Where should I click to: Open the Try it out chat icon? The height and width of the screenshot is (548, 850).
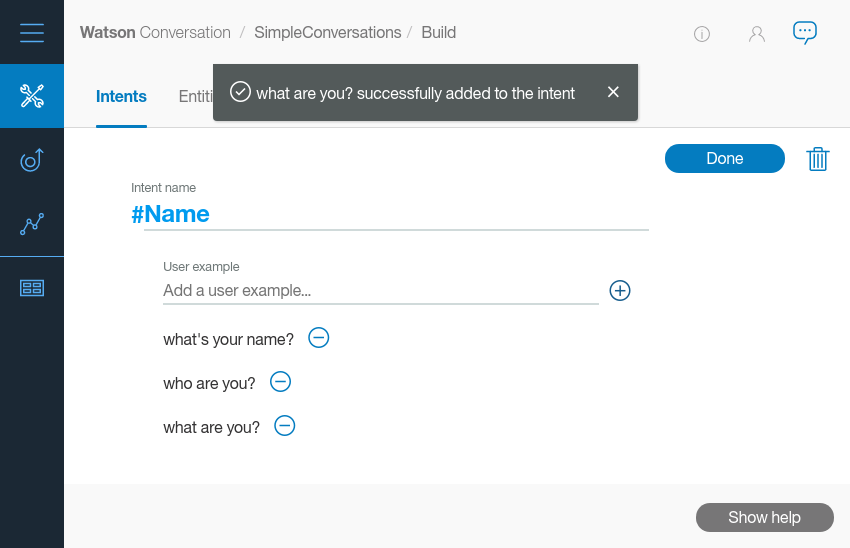click(x=804, y=32)
